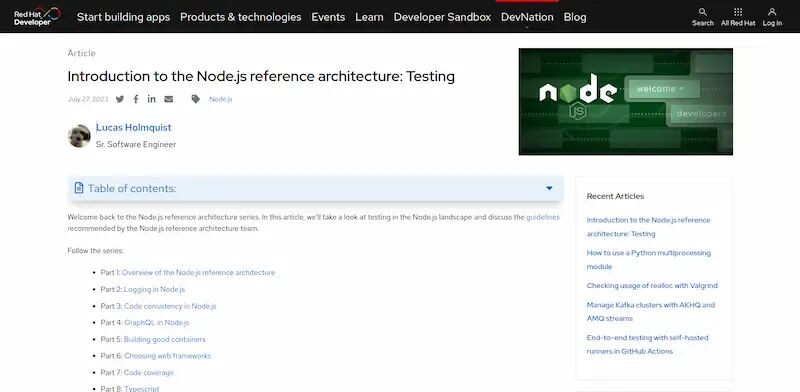This screenshot has width=800, height=392.
Task: Click the article title heading
Action: pos(261,76)
